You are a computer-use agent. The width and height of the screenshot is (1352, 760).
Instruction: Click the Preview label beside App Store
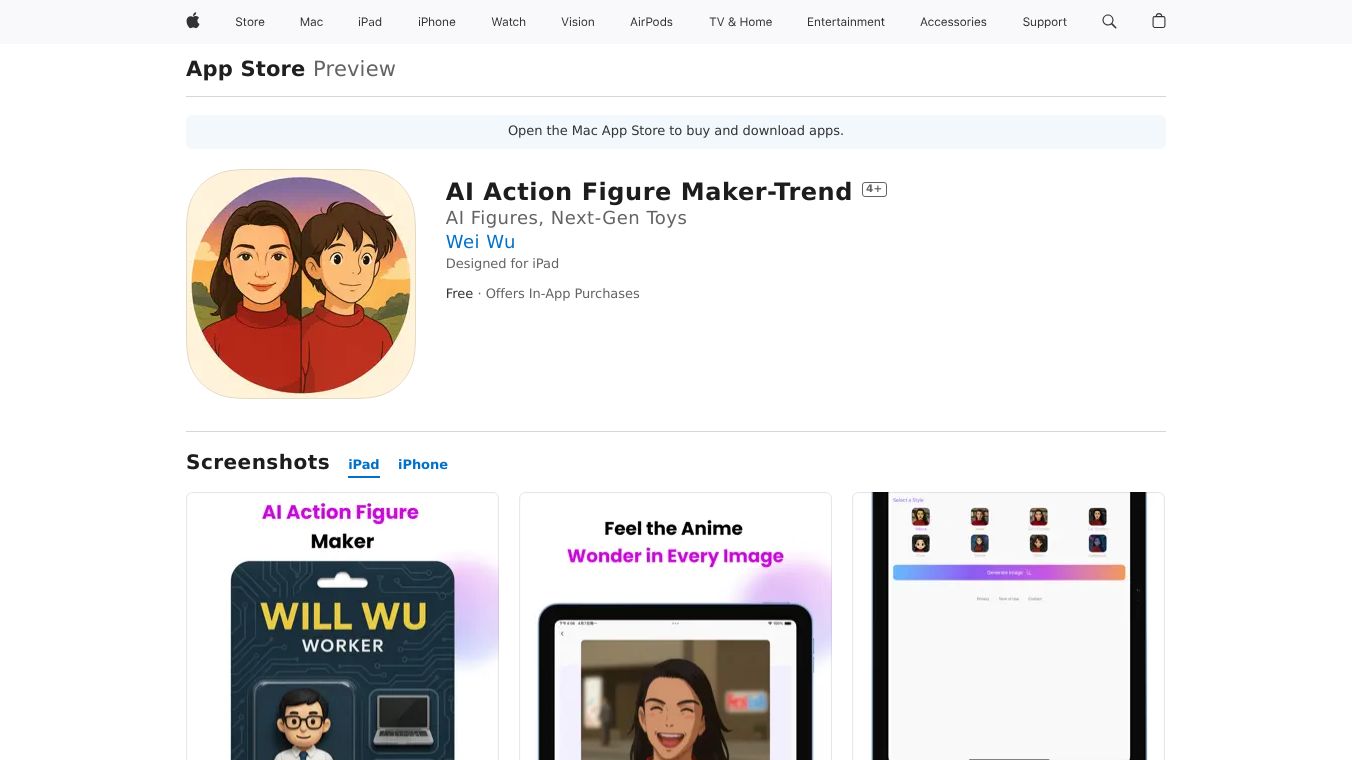354,69
